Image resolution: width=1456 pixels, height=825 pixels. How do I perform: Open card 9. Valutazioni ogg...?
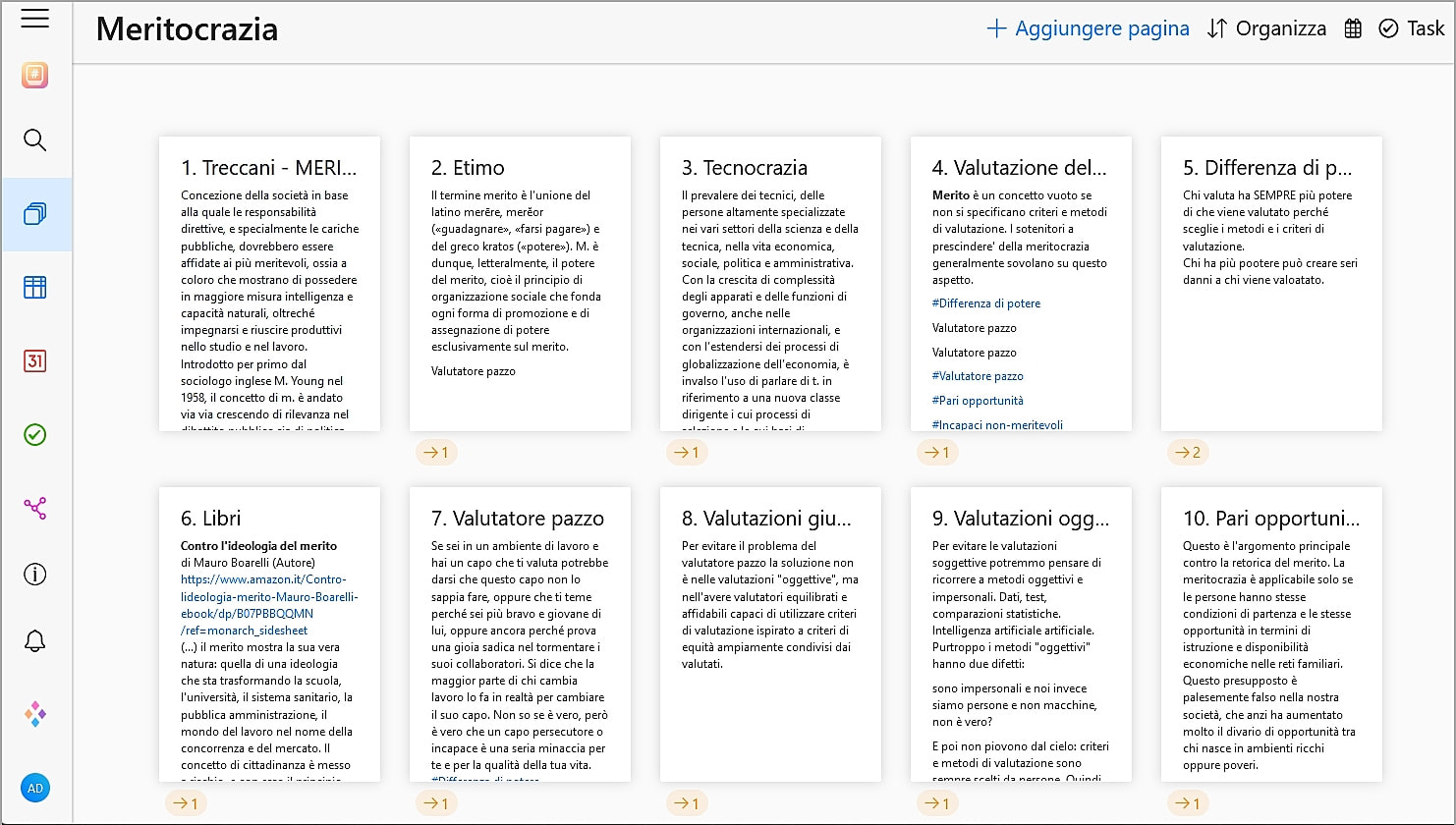[x=1021, y=634]
